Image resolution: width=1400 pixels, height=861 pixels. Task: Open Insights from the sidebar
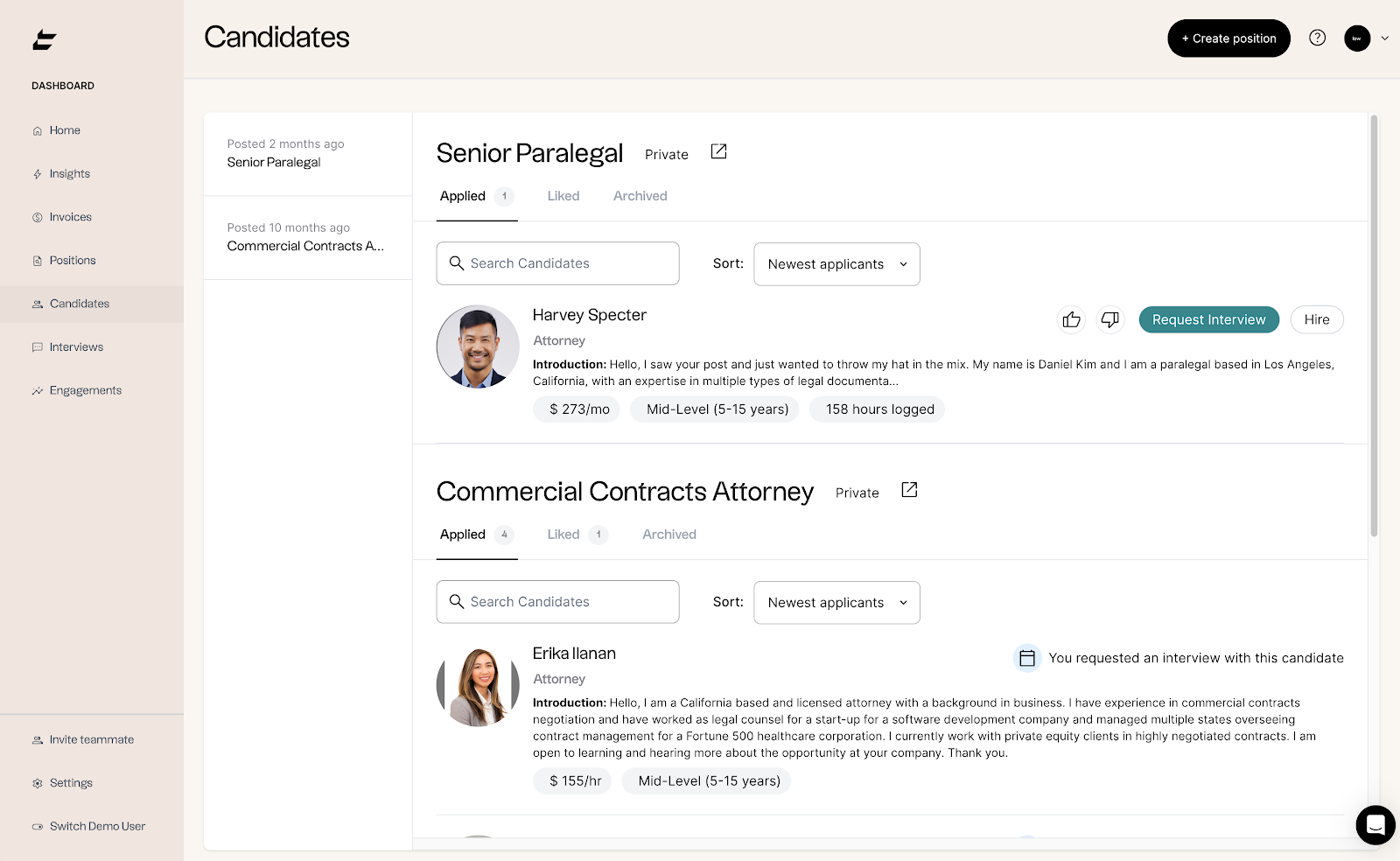tap(68, 173)
